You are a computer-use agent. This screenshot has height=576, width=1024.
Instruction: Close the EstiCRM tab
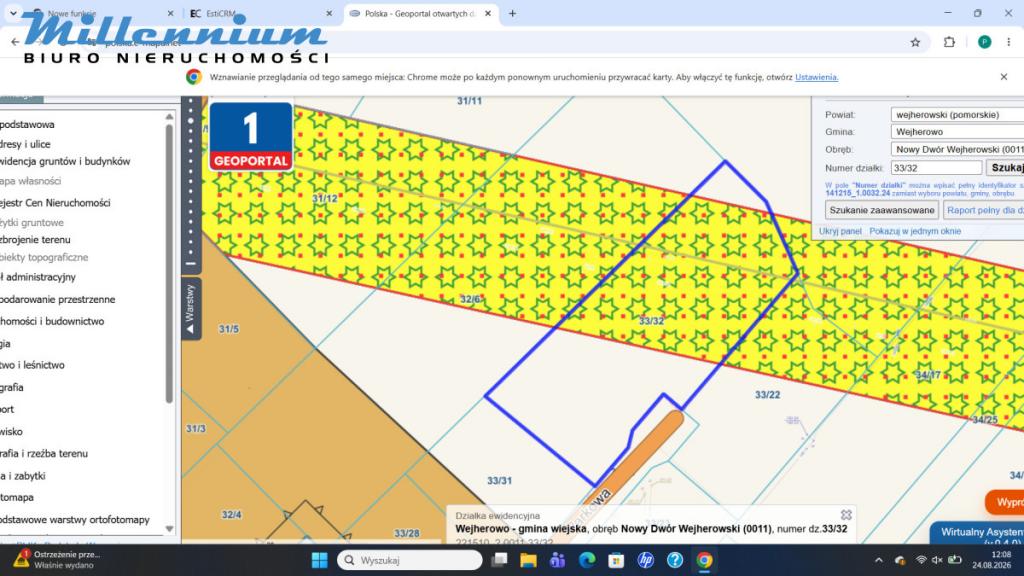point(329,13)
